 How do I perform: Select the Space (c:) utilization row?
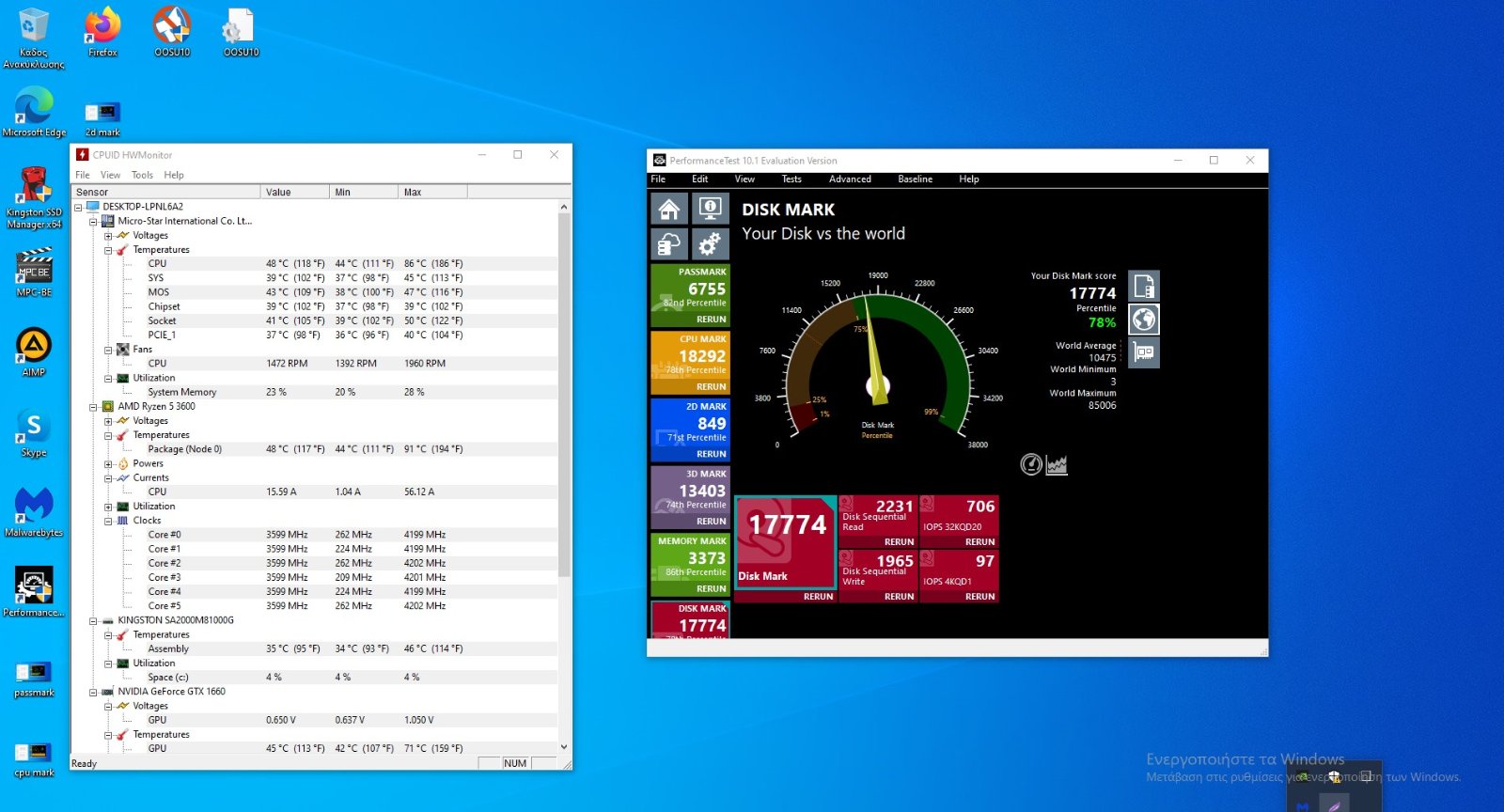pos(315,678)
